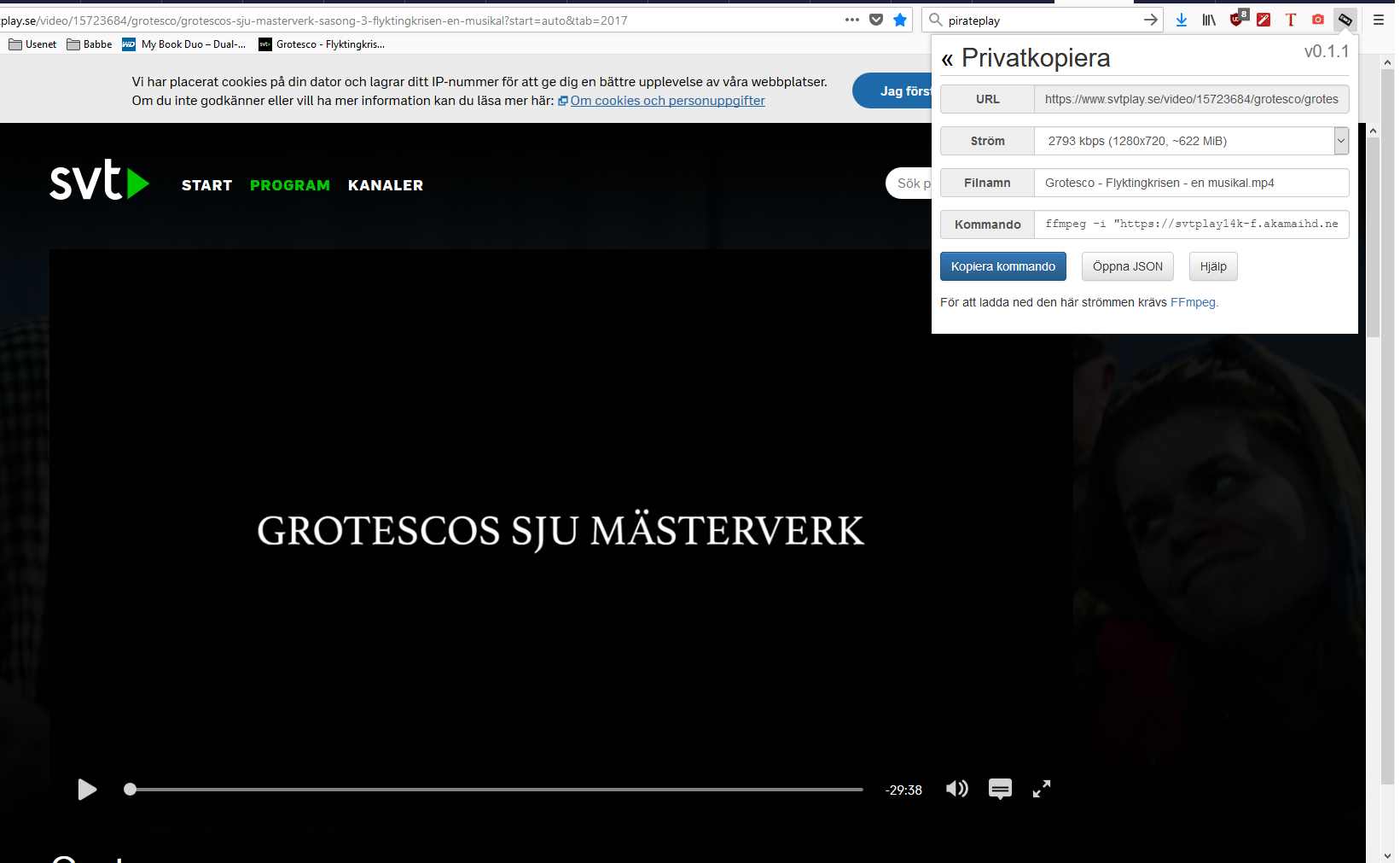This screenshot has width=1400, height=863.
Task: Toggle video subtitles
Action: tap(1000, 789)
